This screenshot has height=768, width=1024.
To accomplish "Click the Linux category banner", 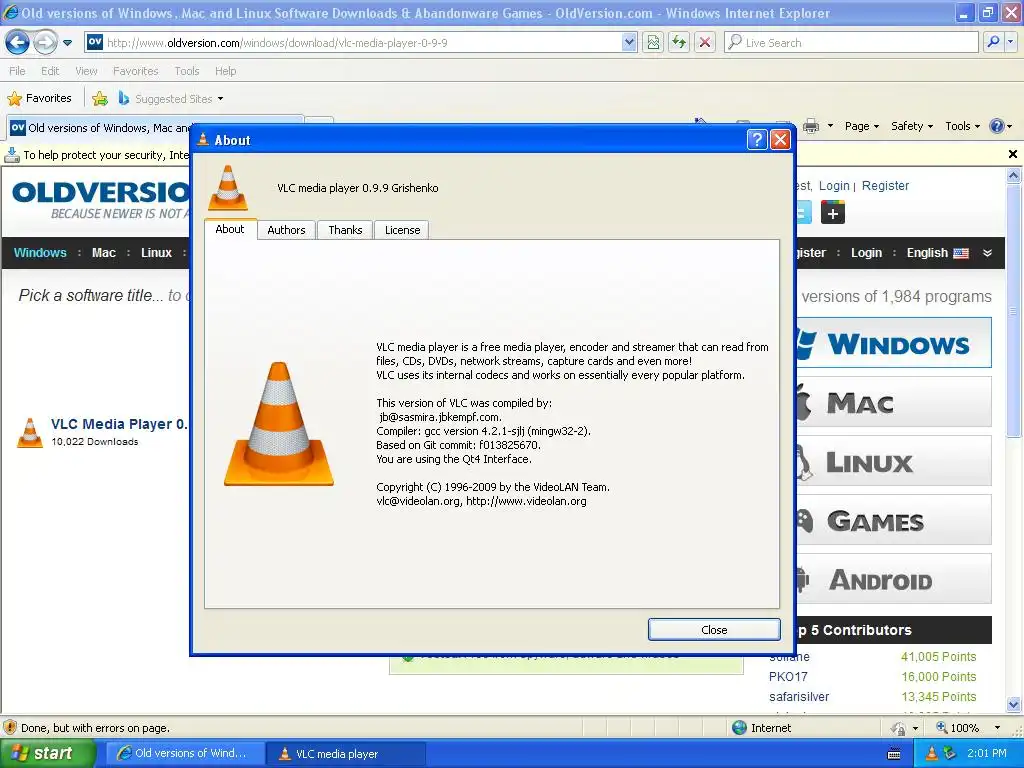I will pos(894,461).
